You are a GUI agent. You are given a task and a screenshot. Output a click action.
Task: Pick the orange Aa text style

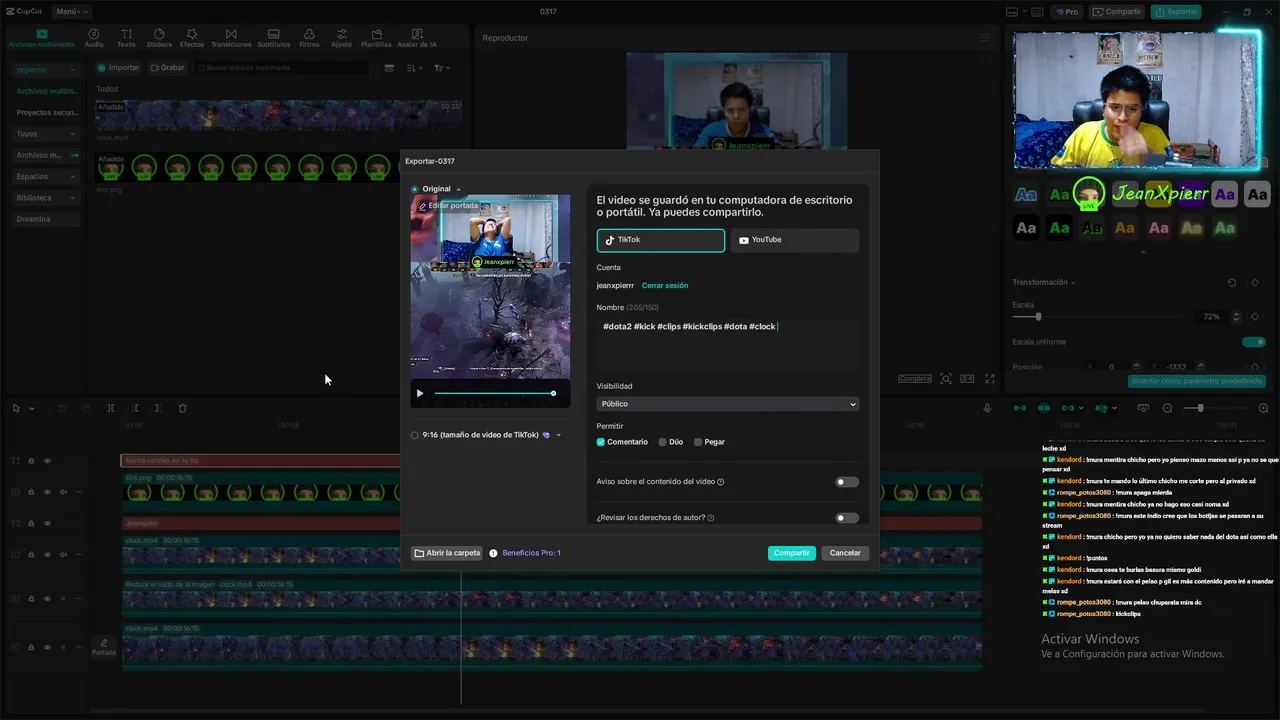[1125, 228]
